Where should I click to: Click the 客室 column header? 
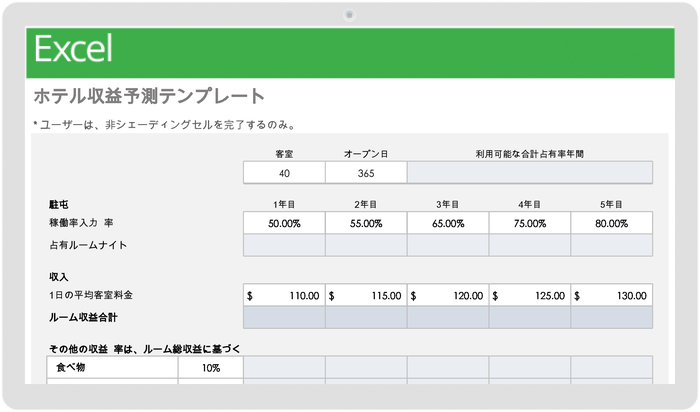click(284, 154)
